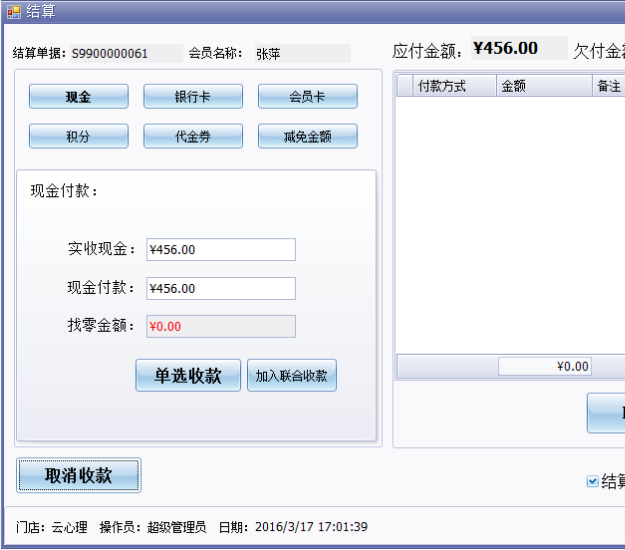
Task: Choose 银行卡 payment method
Action: point(193,96)
